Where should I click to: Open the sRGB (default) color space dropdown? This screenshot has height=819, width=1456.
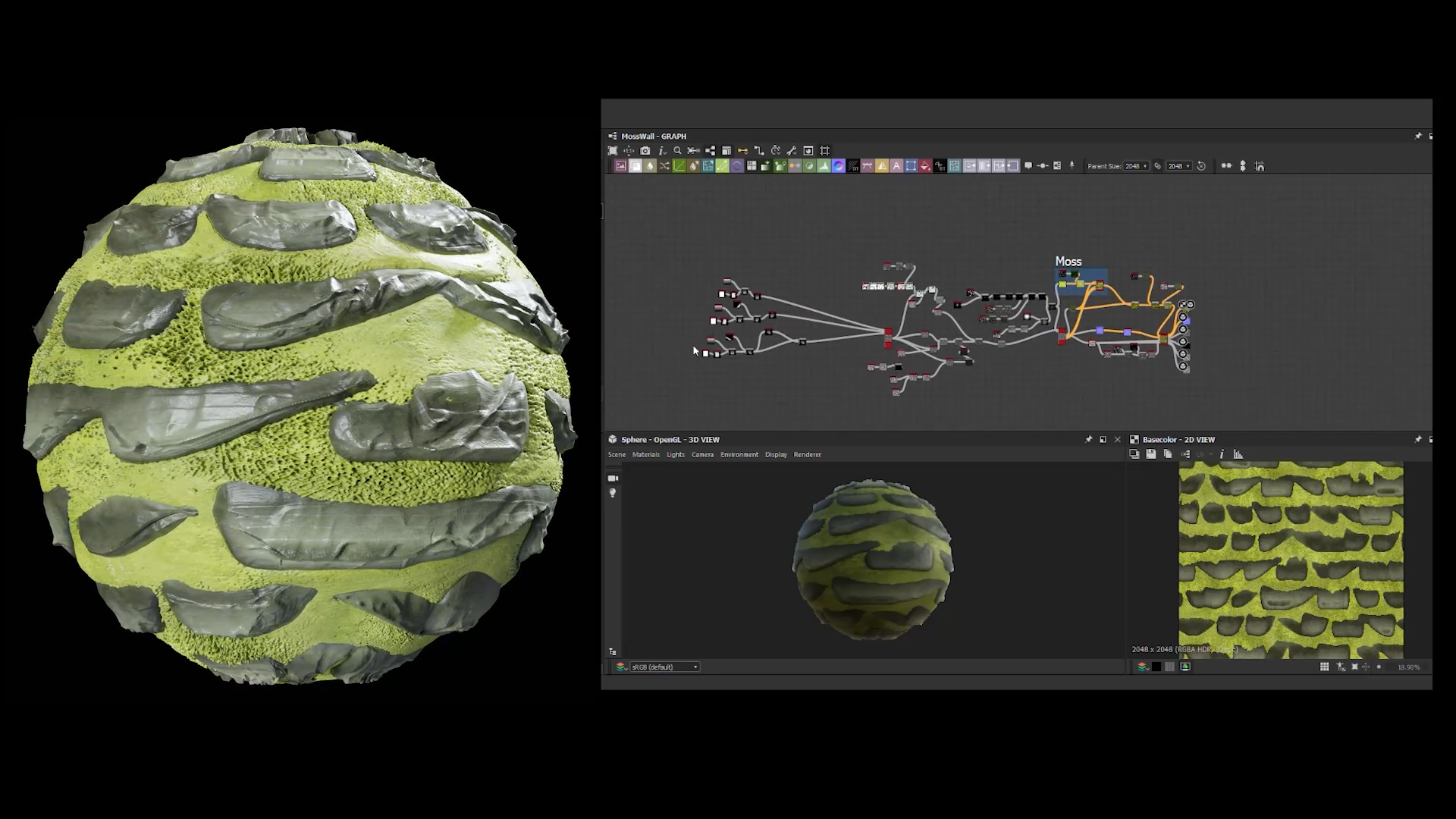click(x=664, y=667)
